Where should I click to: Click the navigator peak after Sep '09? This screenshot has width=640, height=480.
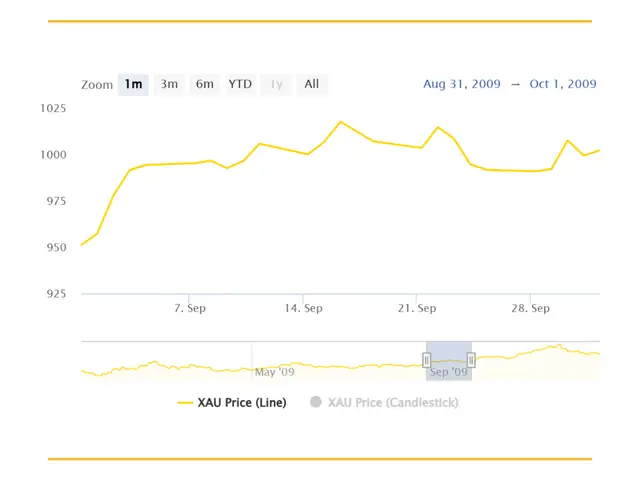pyautogui.click(x=559, y=345)
